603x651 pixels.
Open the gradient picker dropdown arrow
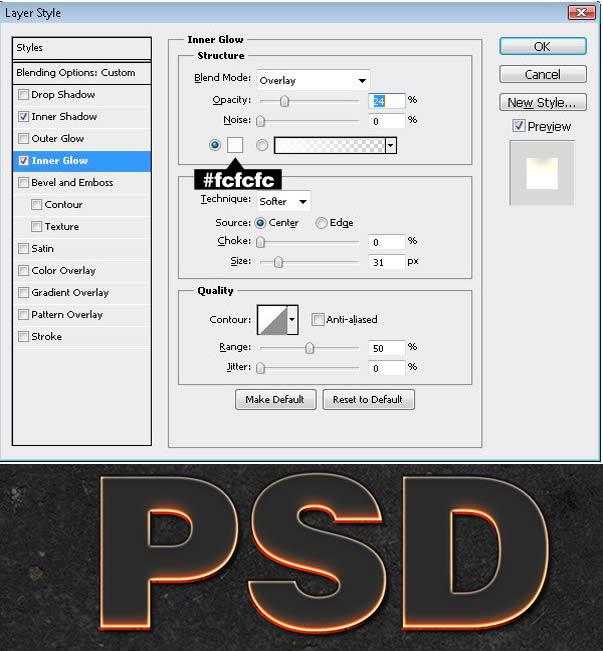tap(391, 145)
